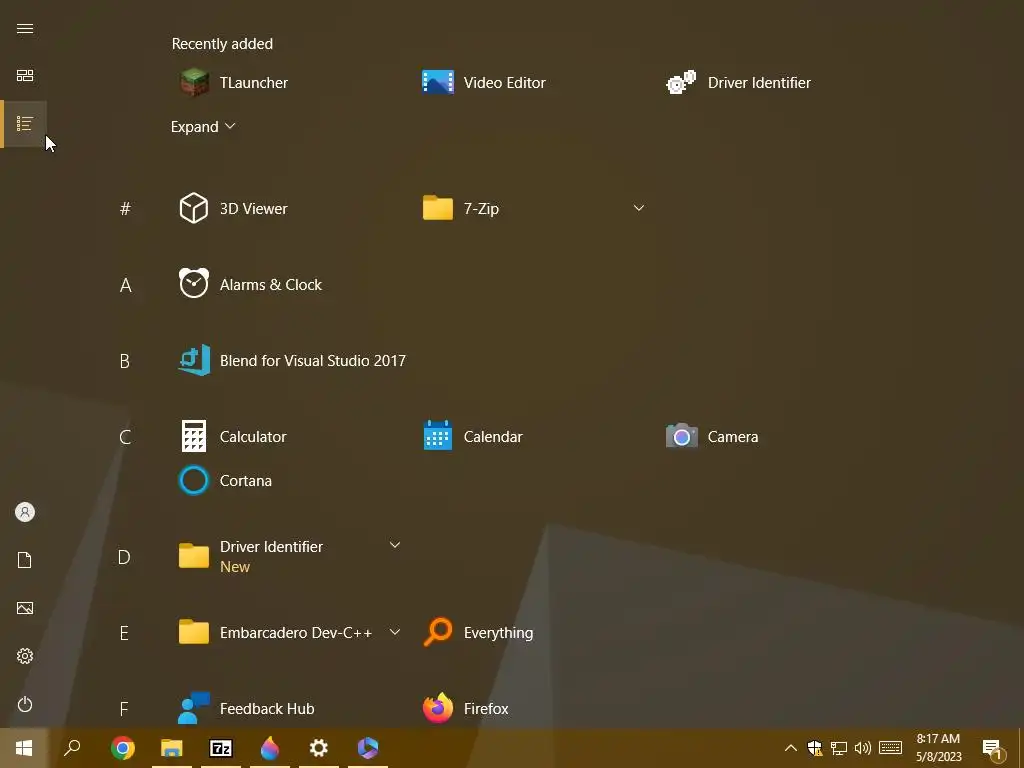Screen dimensions: 1024x768
Task: Click the hamburger menu icon
Action: [25, 29]
